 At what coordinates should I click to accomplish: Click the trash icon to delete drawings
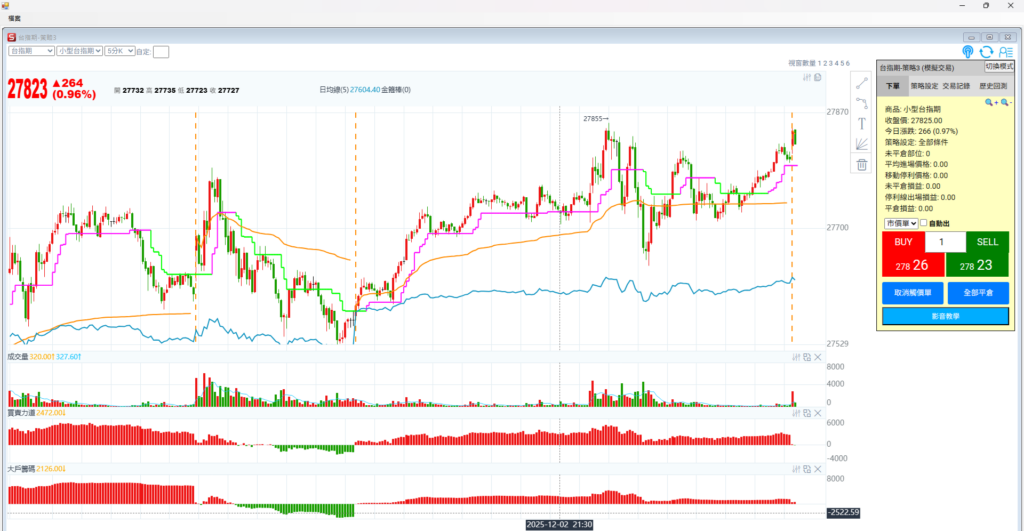pos(861,165)
